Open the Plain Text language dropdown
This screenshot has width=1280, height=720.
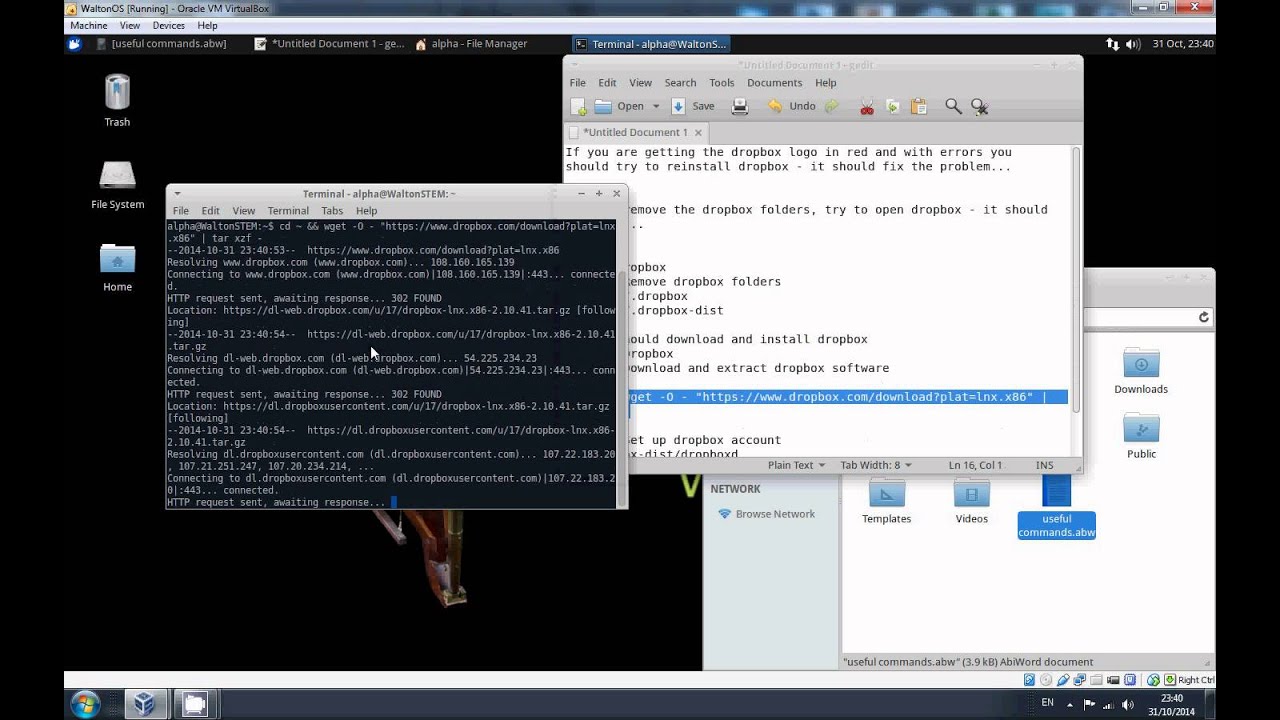click(796, 465)
